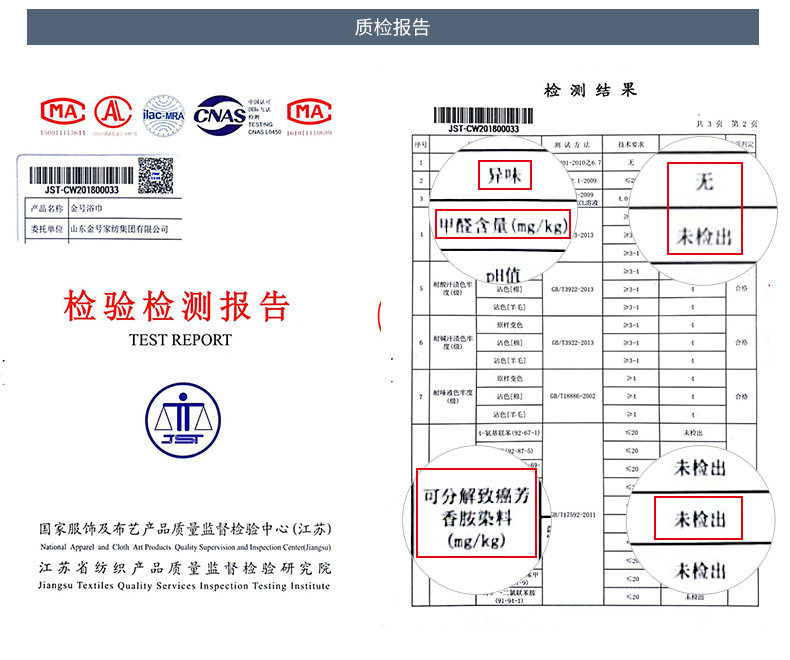Click the TEST REPORT subtitle
The height and width of the screenshot is (660, 790).
coord(180,340)
